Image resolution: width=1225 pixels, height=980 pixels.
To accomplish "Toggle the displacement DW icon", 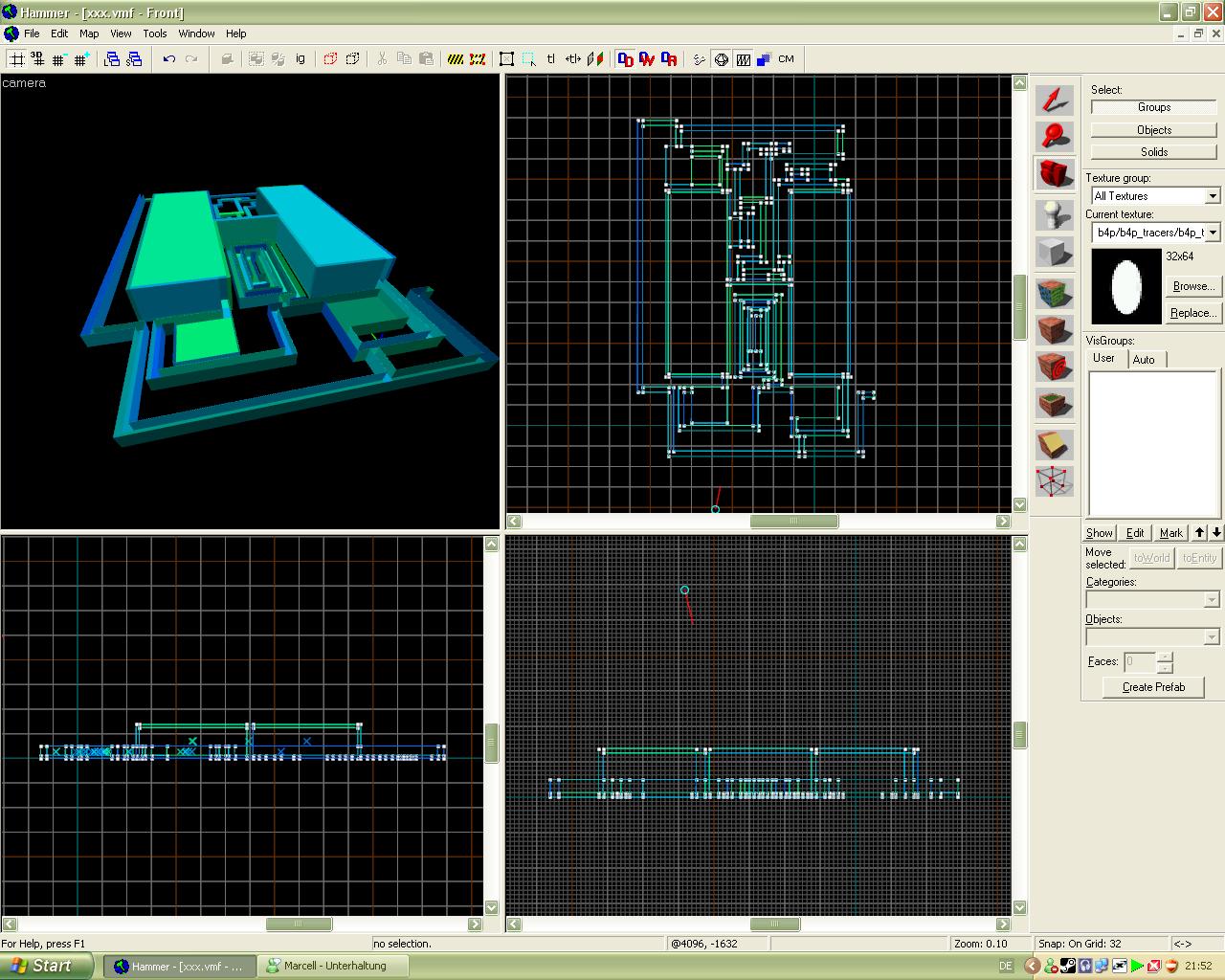I will click(647, 59).
